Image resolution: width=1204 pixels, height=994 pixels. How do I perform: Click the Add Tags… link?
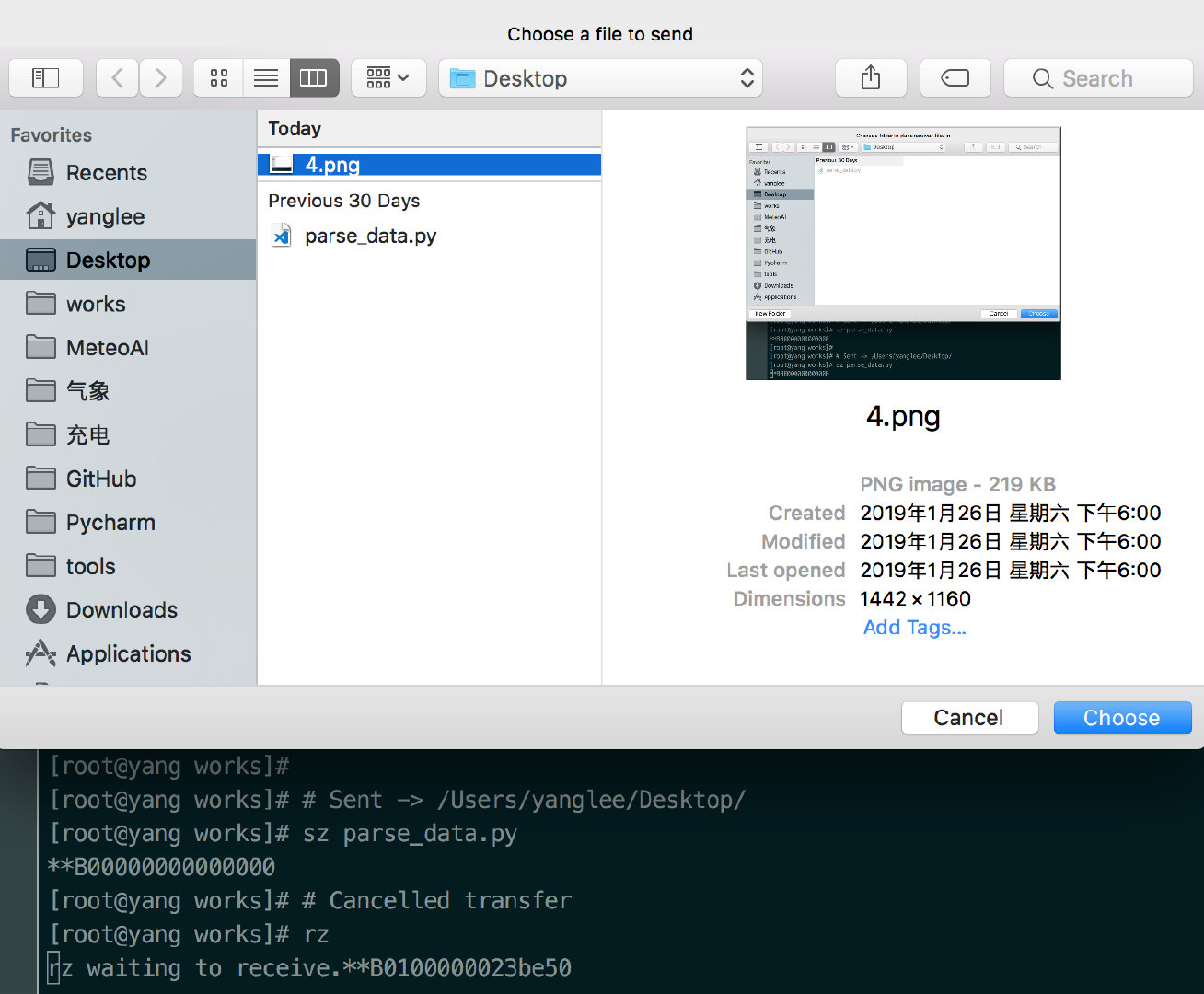(x=914, y=628)
